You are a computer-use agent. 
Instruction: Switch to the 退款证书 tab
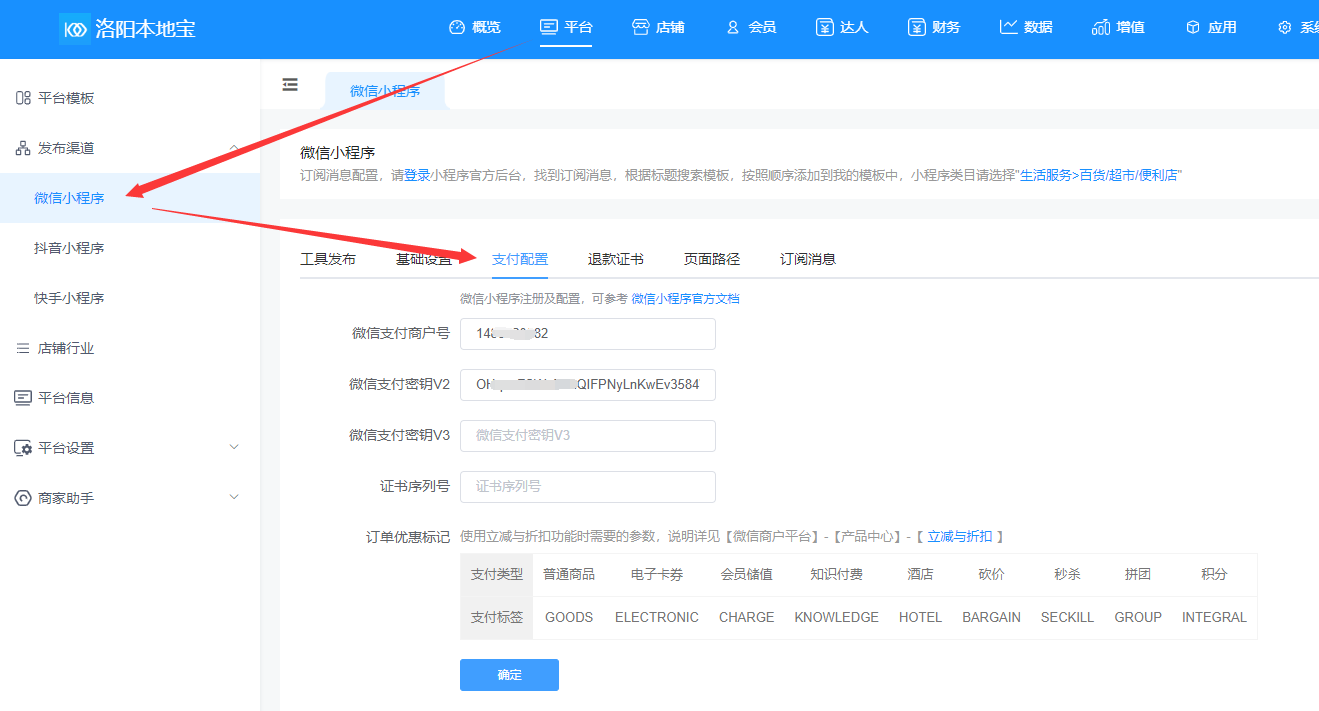point(616,259)
